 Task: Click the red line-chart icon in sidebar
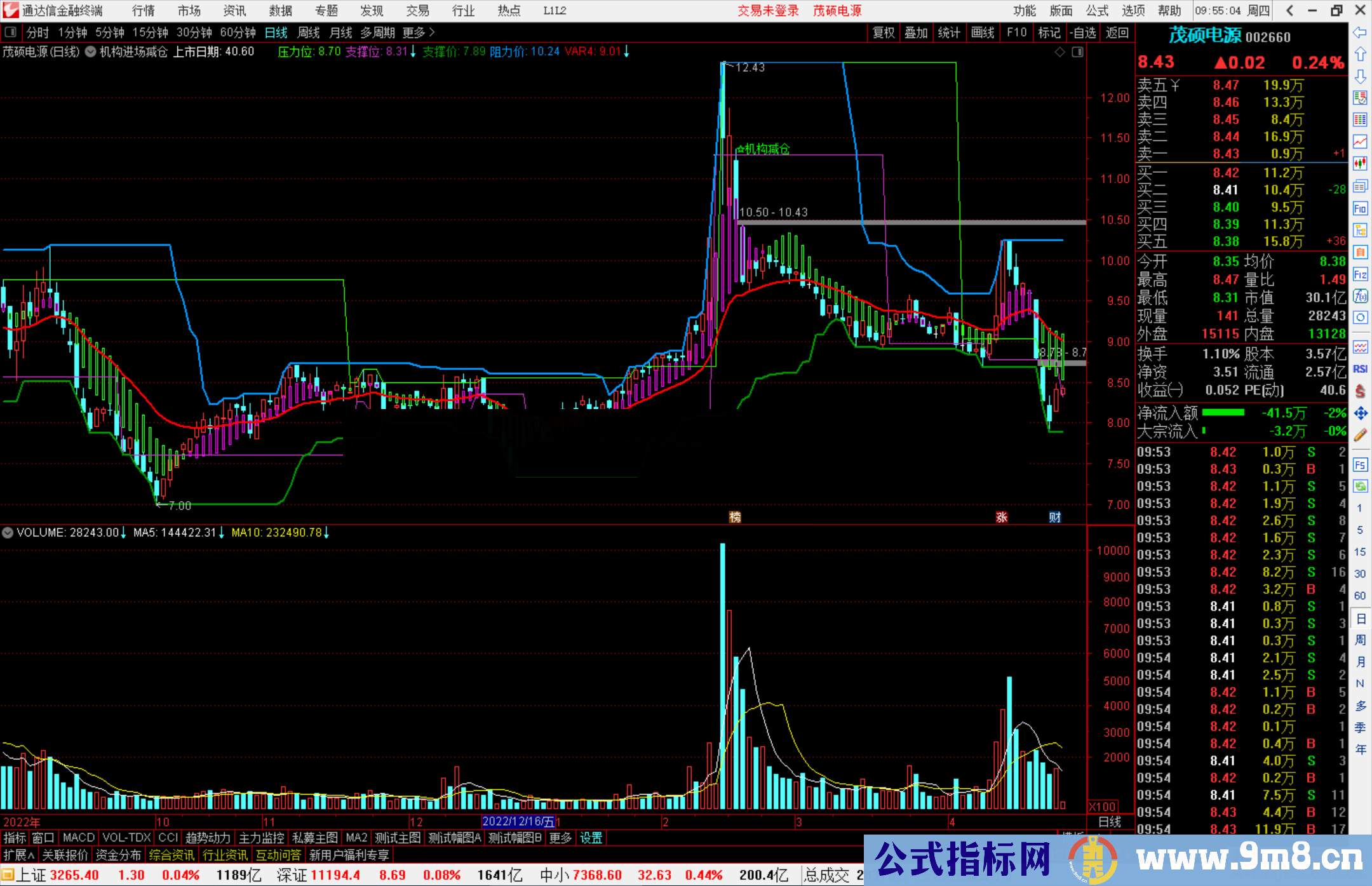[x=1360, y=141]
